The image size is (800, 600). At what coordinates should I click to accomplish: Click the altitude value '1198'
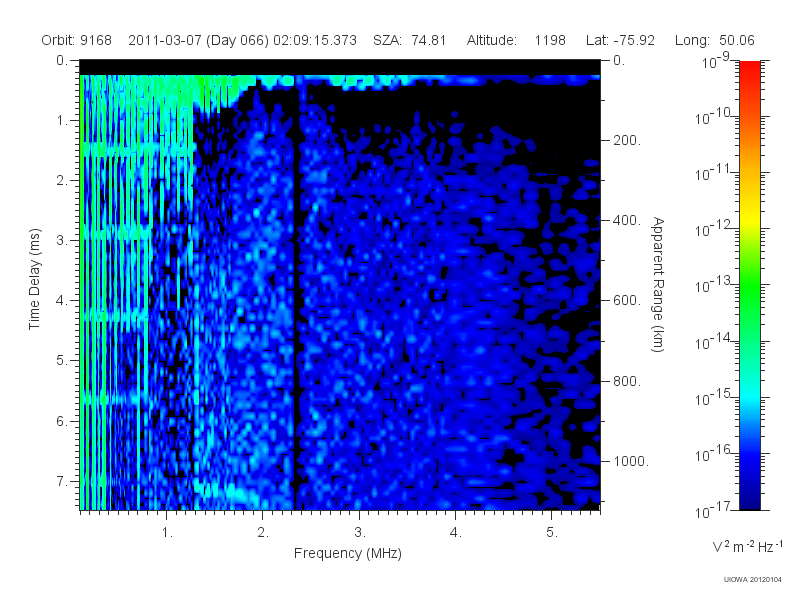coord(550,40)
